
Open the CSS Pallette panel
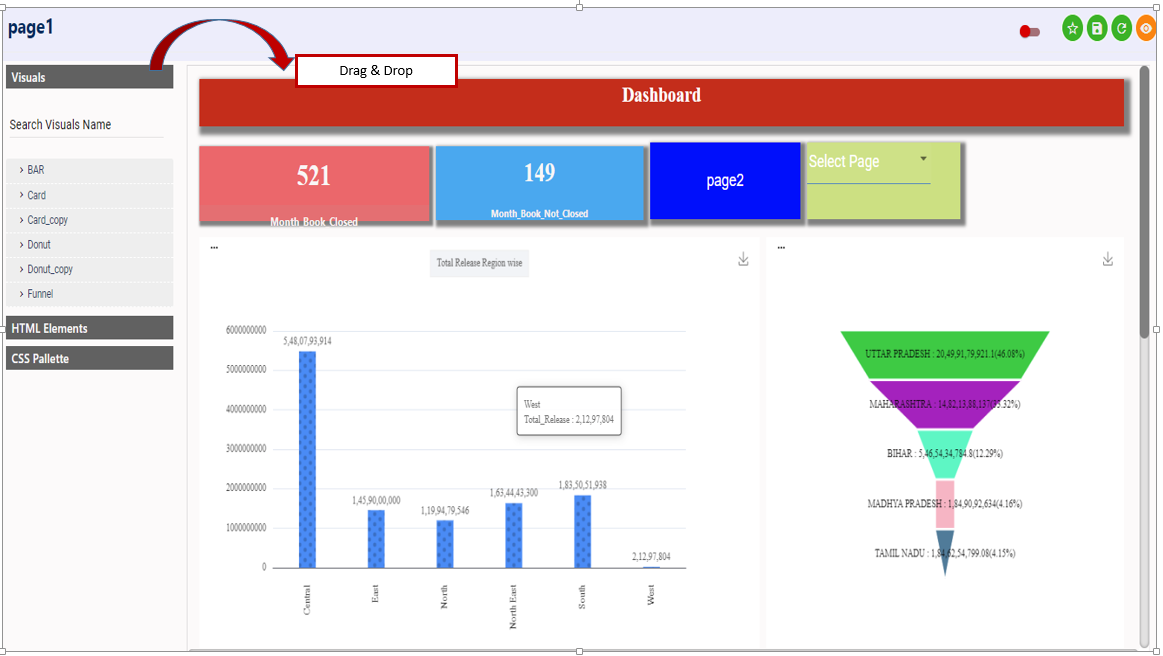click(x=89, y=358)
